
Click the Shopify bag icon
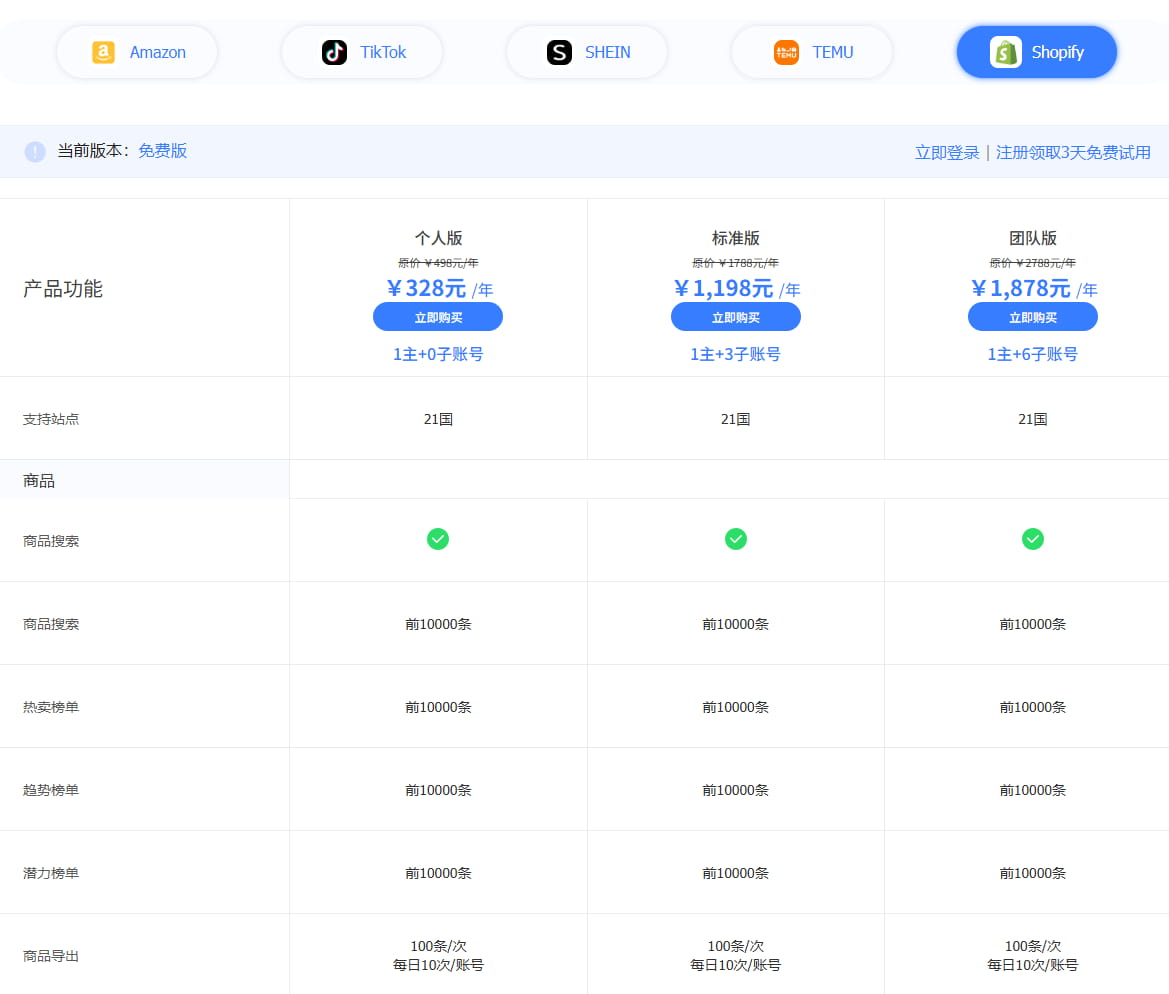pos(1006,52)
